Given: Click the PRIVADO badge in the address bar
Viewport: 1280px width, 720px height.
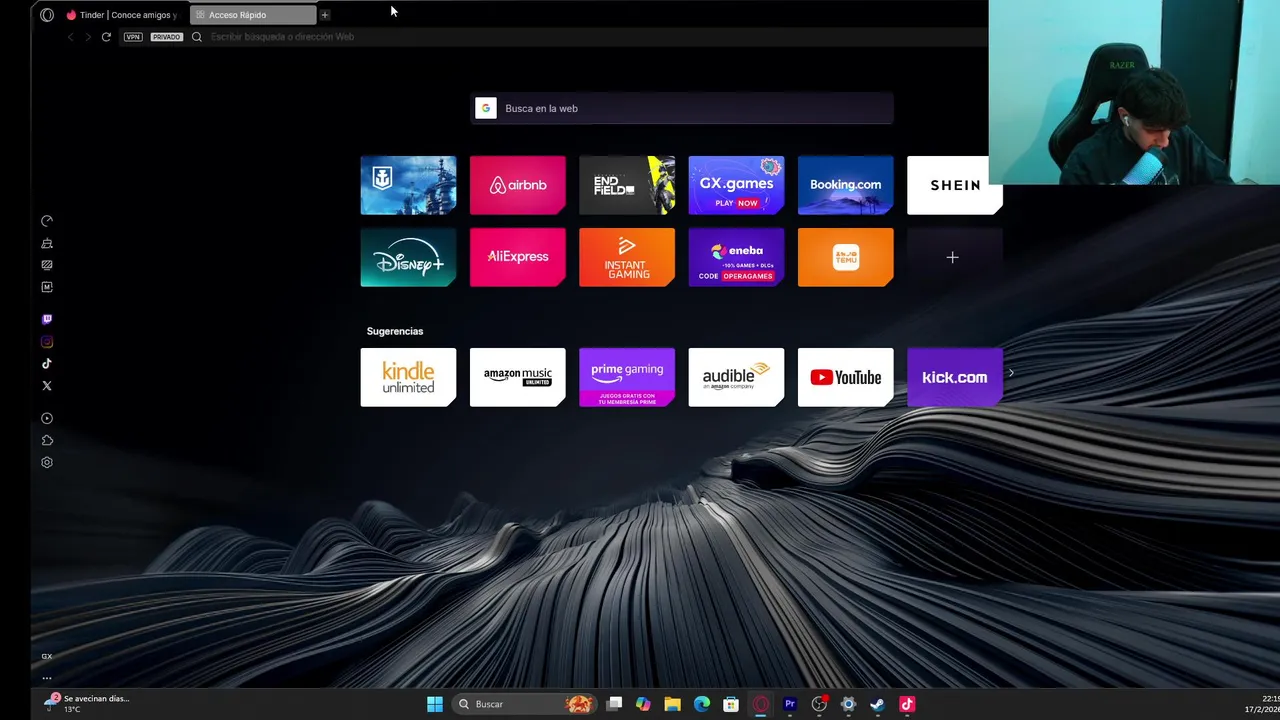Looking at the screenshot, I should (166, 37).
